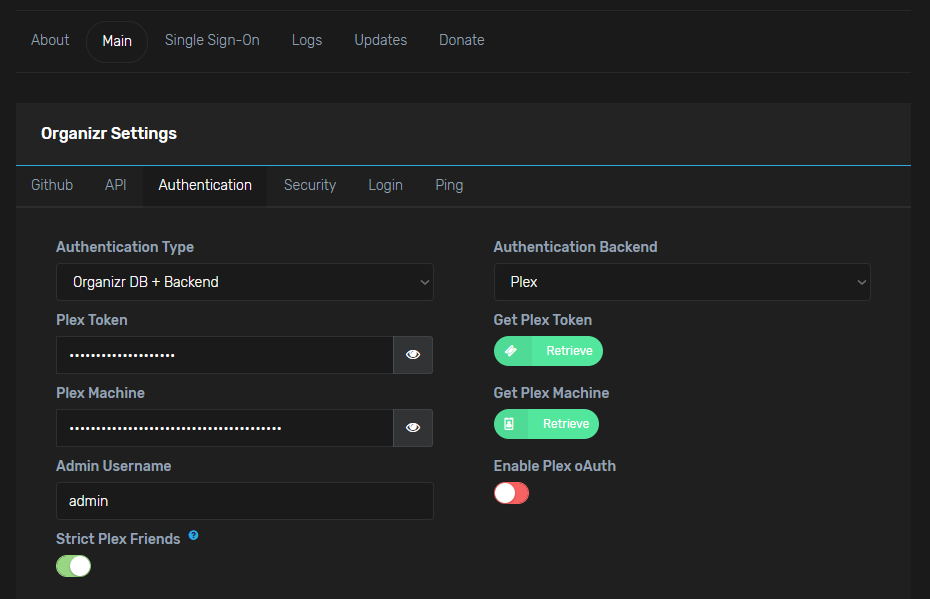Open the Single Sign-On section
Image resolution: width=930 pixels, height=599 pixels.
tap(212, 40)
